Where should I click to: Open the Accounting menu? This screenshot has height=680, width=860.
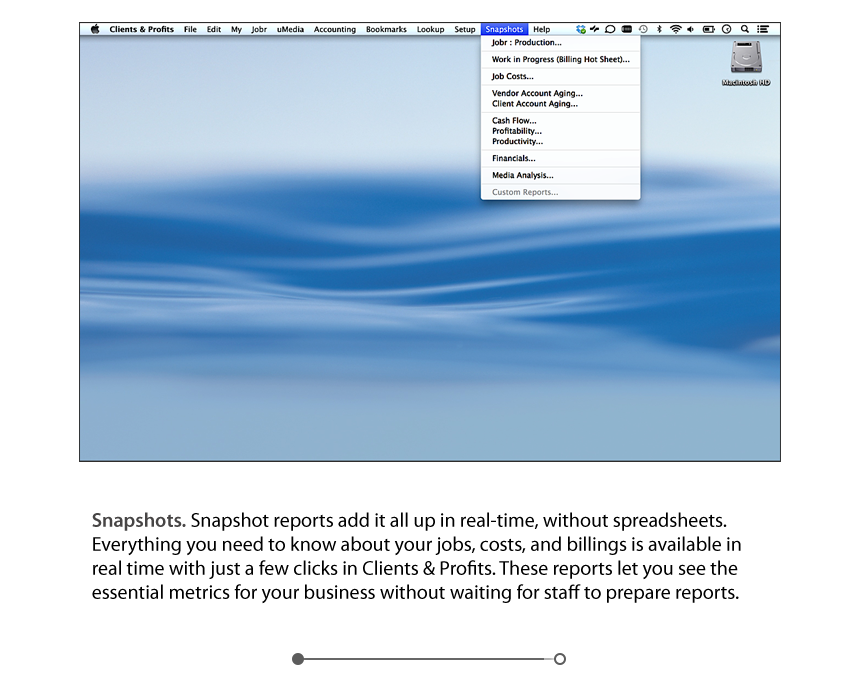[x=334, y=29]
